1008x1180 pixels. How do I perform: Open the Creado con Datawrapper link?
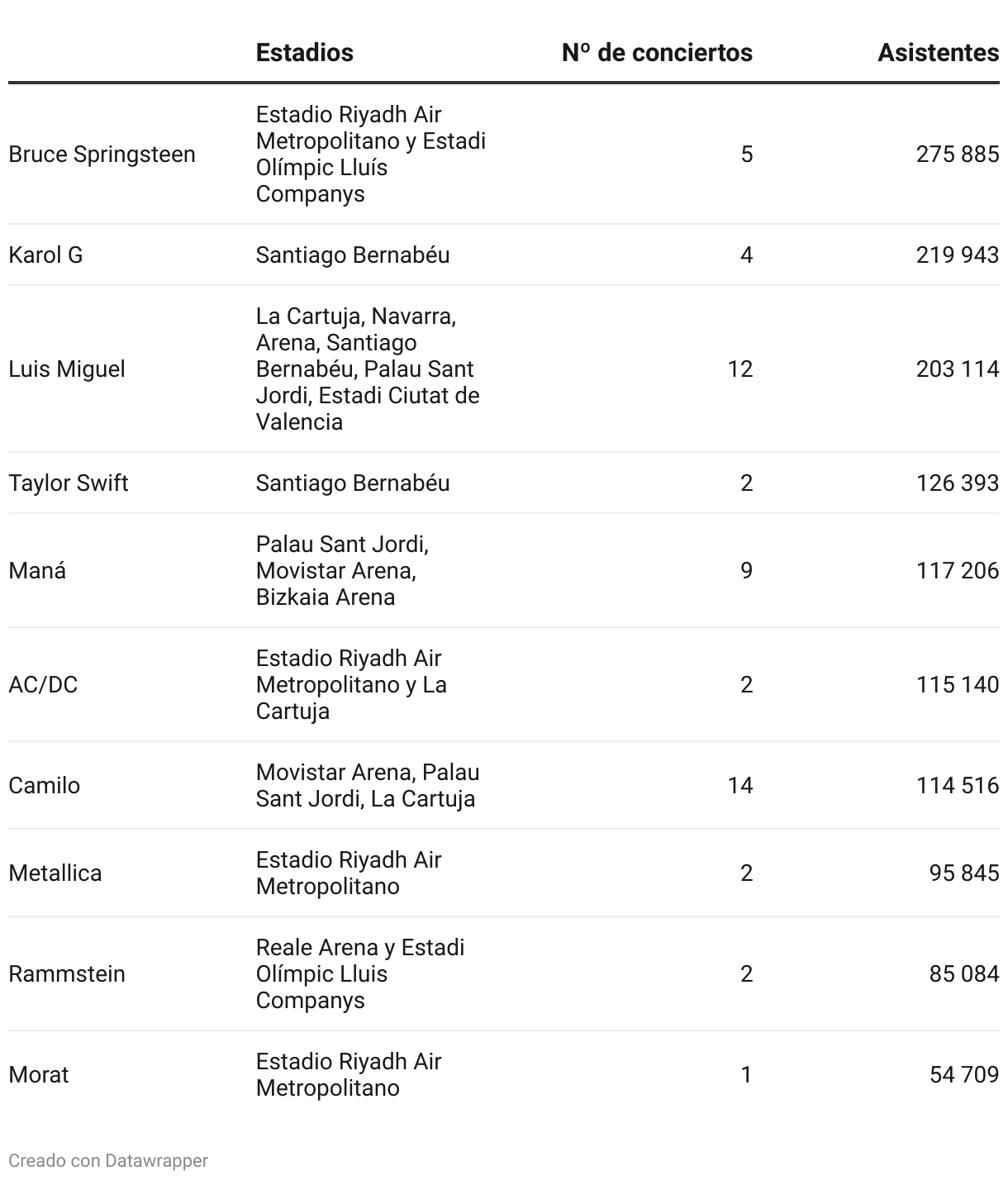click(x=108, y=1161)
